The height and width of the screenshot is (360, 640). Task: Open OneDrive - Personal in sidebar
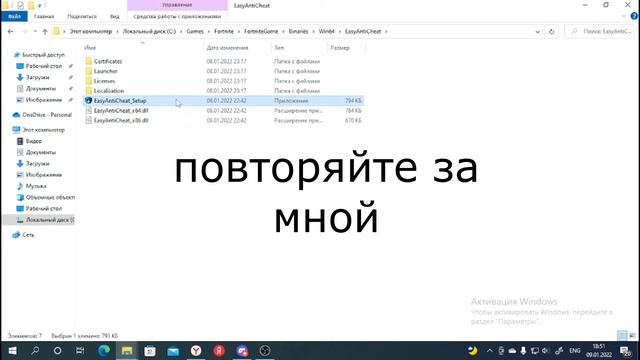pos(47,115)
